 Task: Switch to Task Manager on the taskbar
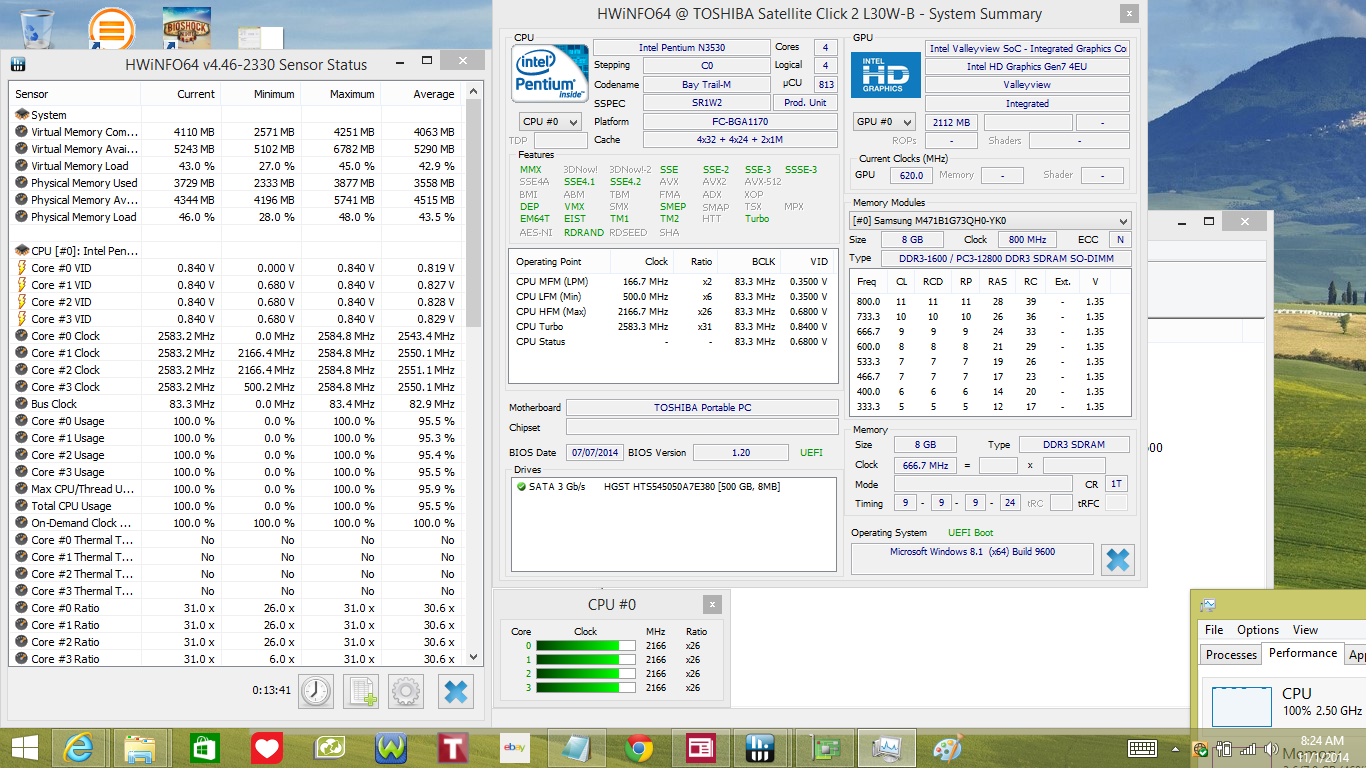pos(887,748)
